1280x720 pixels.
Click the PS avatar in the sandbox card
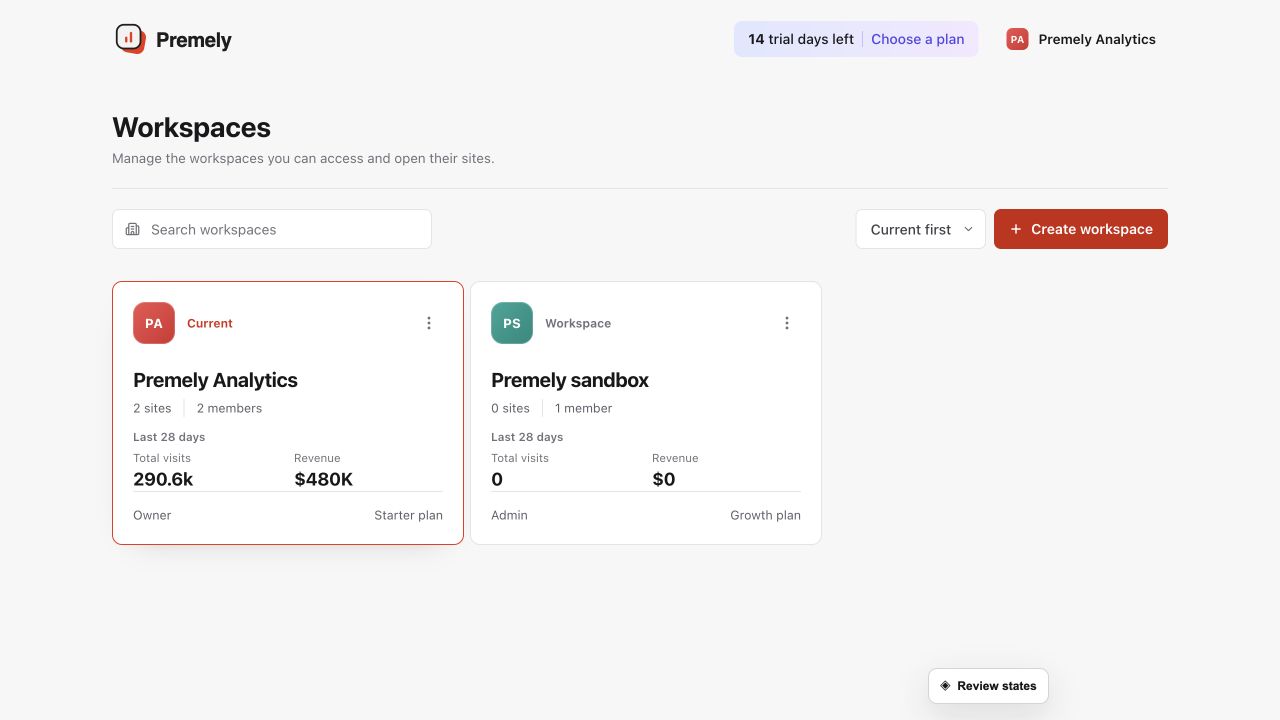click(x=512, y=323)
